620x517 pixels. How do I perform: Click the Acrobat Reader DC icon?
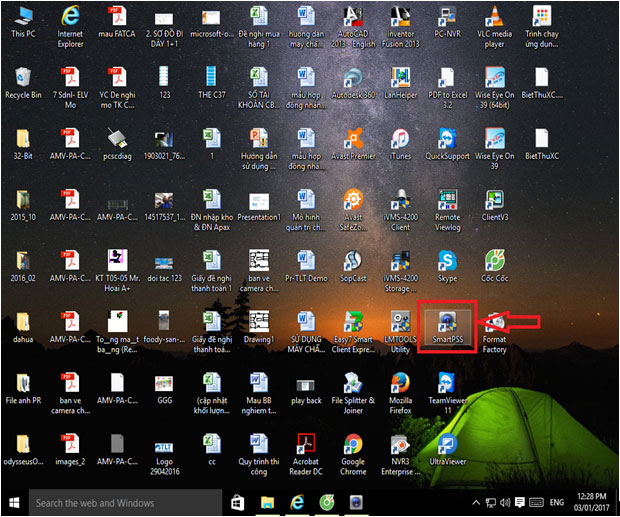pos(305,445)
